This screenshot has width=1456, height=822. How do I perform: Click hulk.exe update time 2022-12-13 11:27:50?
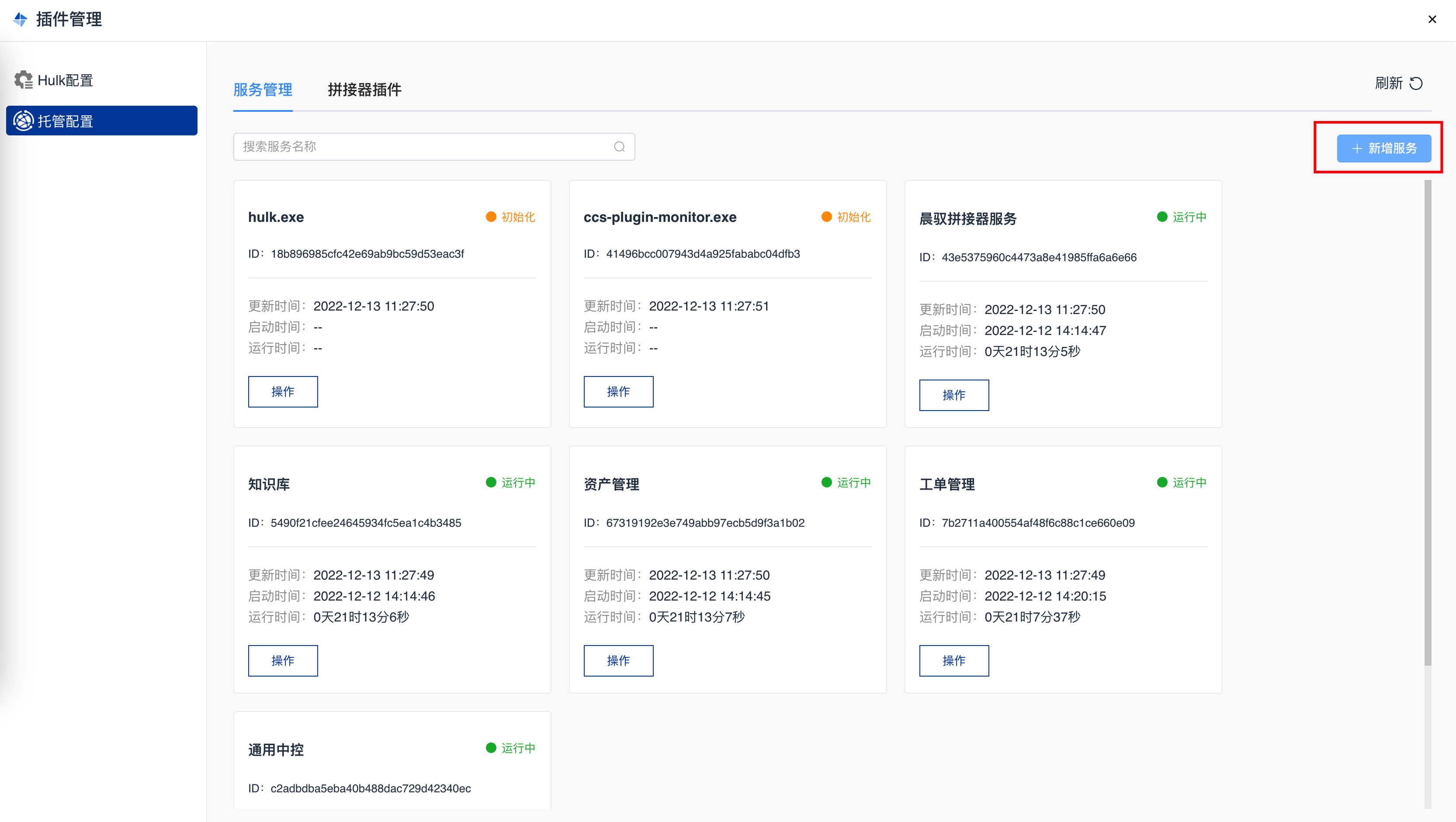tap(374, 306)
